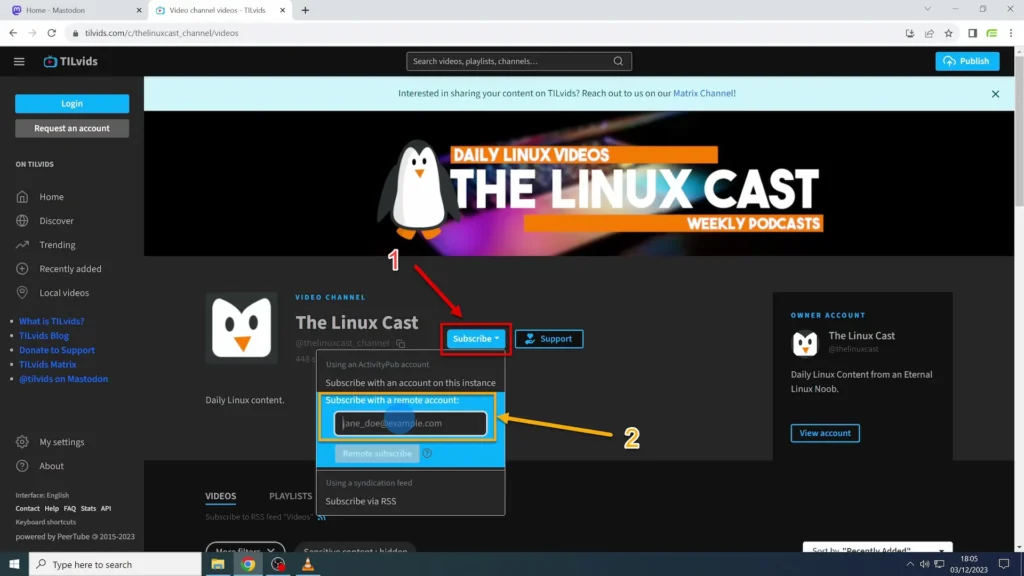This screenshot has width=1024, height=576.
Task: Click the remote subscribe help icon
Action: pyautogui.click(x=427, y=453)
